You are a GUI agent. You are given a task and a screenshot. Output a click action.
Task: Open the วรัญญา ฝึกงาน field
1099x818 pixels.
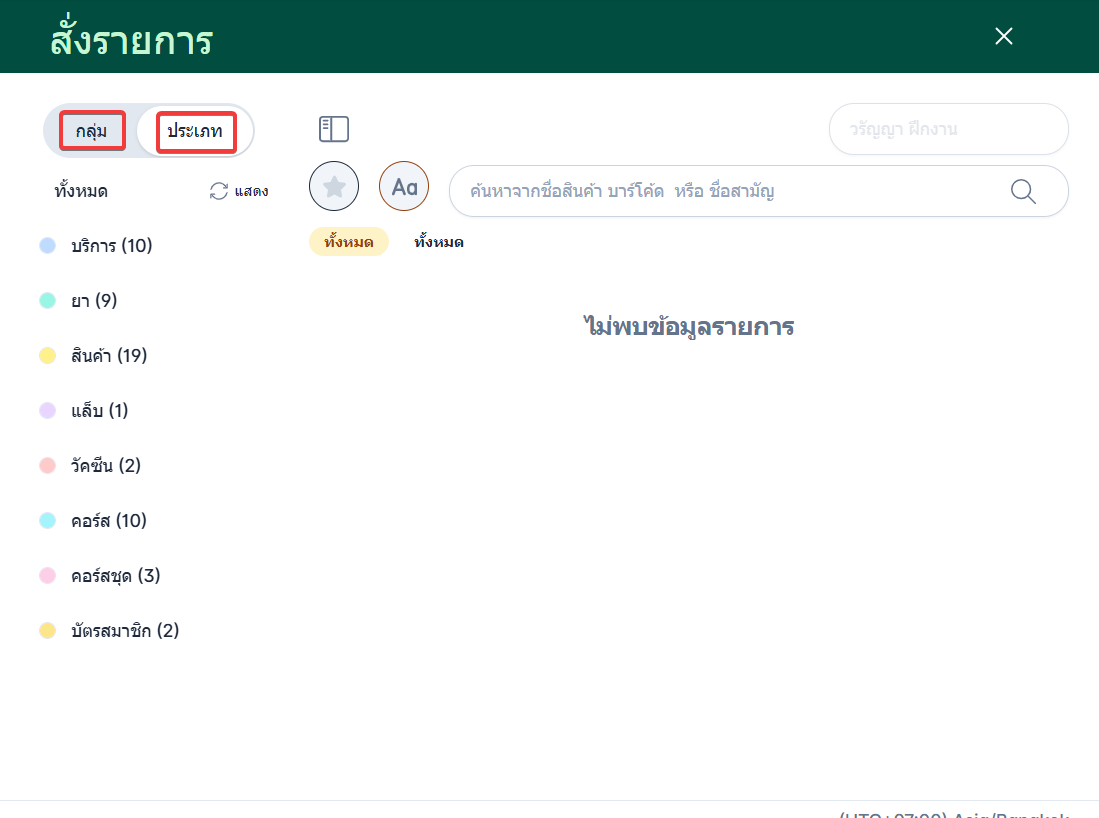(948, 129)
